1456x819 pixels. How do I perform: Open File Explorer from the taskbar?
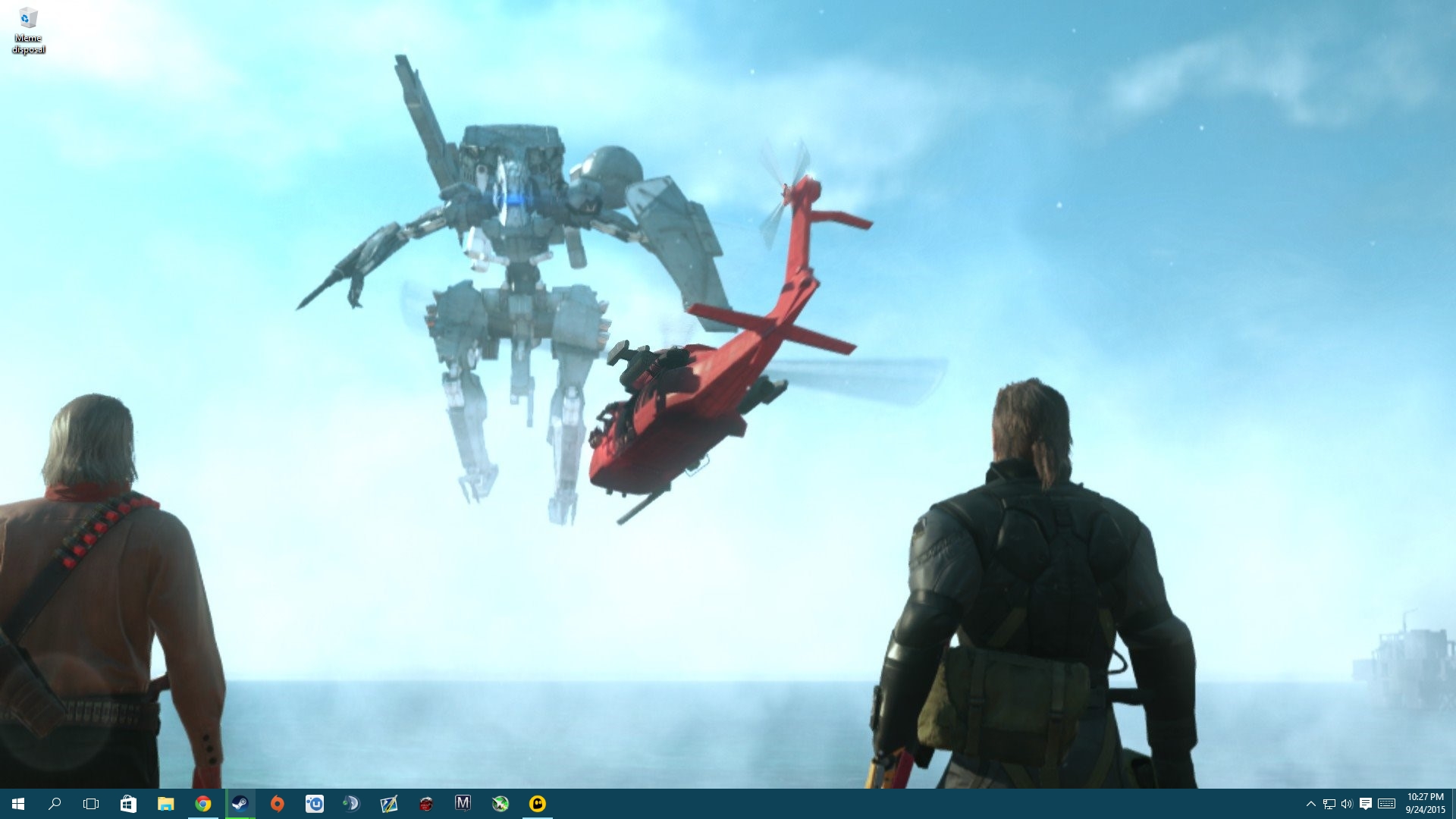click(x=165, y=804)
